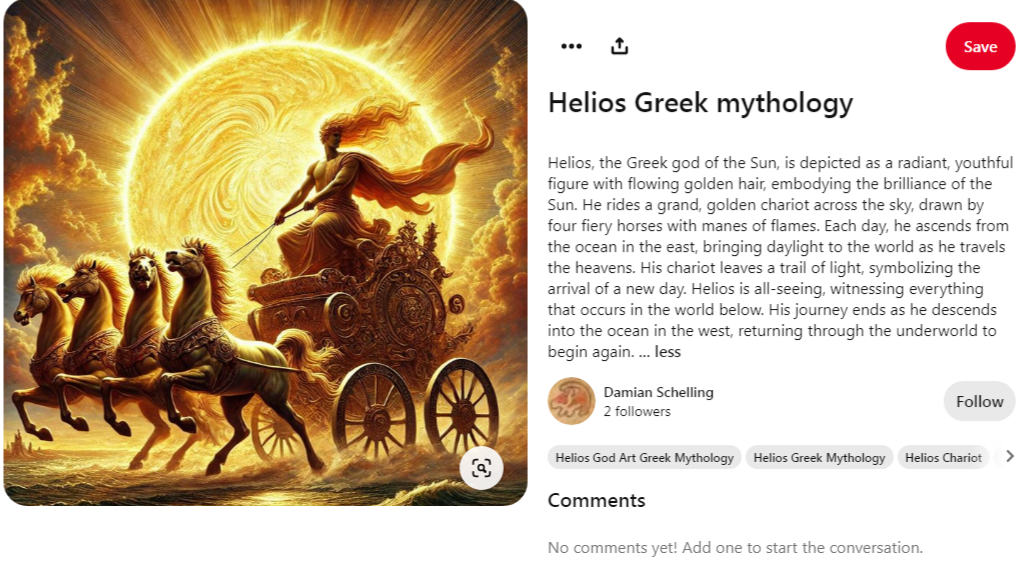Screen dimensions: 1027x568
Task: Open the three-dot more options menu
Action: [571, 47]
